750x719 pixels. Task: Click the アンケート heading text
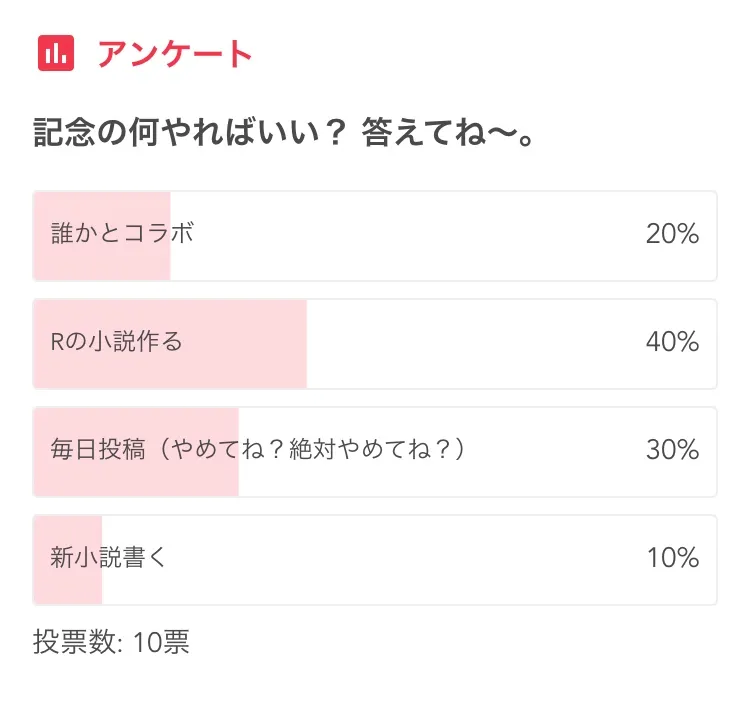coord(175,54)
